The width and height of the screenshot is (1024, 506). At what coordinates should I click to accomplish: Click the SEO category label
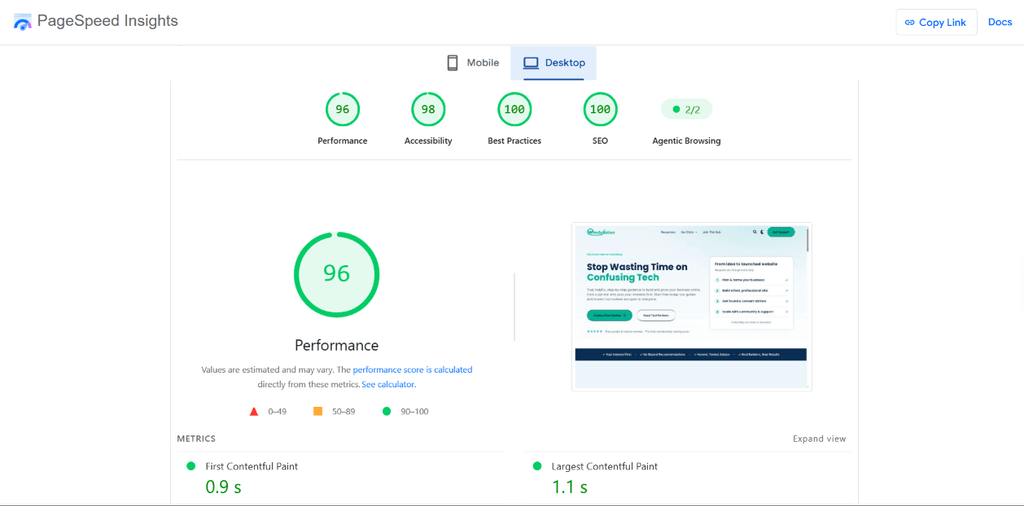(600, 141)
